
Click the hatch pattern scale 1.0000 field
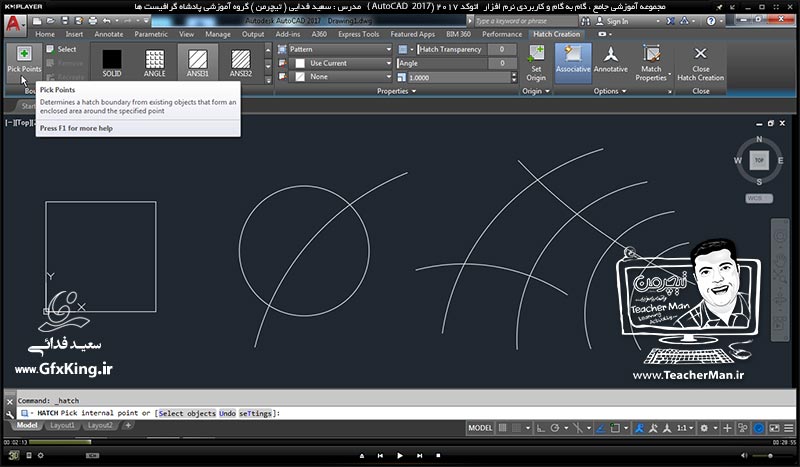click(x=458, y=78)
